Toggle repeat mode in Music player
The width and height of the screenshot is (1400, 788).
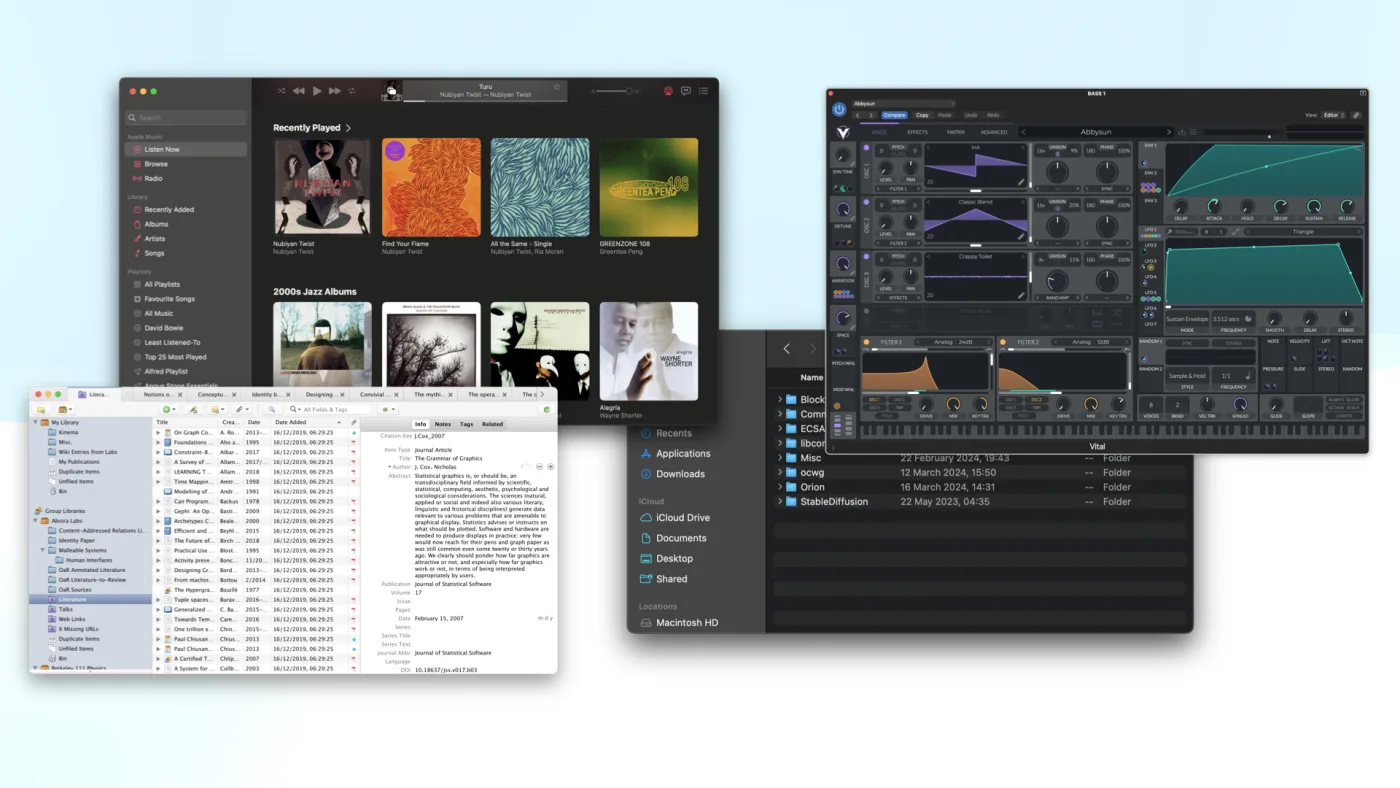click(x=352, y=91)
